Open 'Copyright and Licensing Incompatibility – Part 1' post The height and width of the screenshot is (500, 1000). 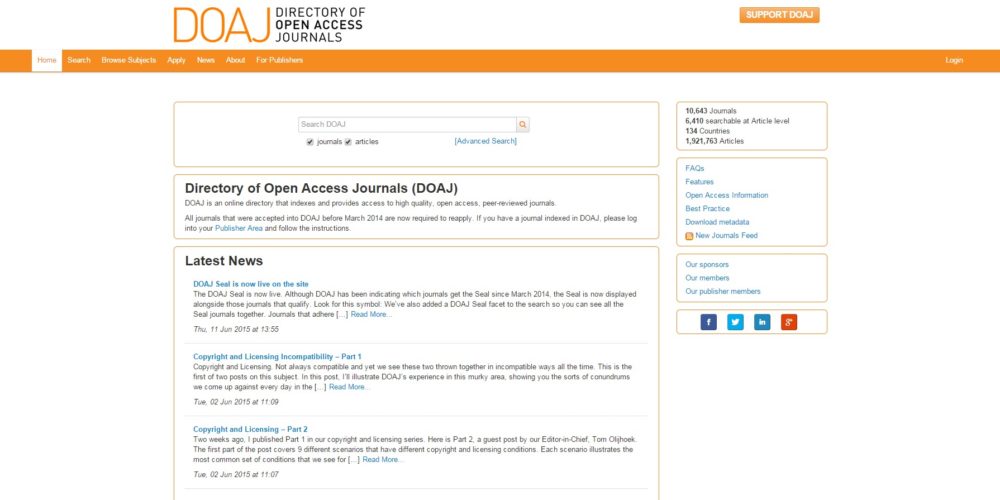click(x=277, y=357)
